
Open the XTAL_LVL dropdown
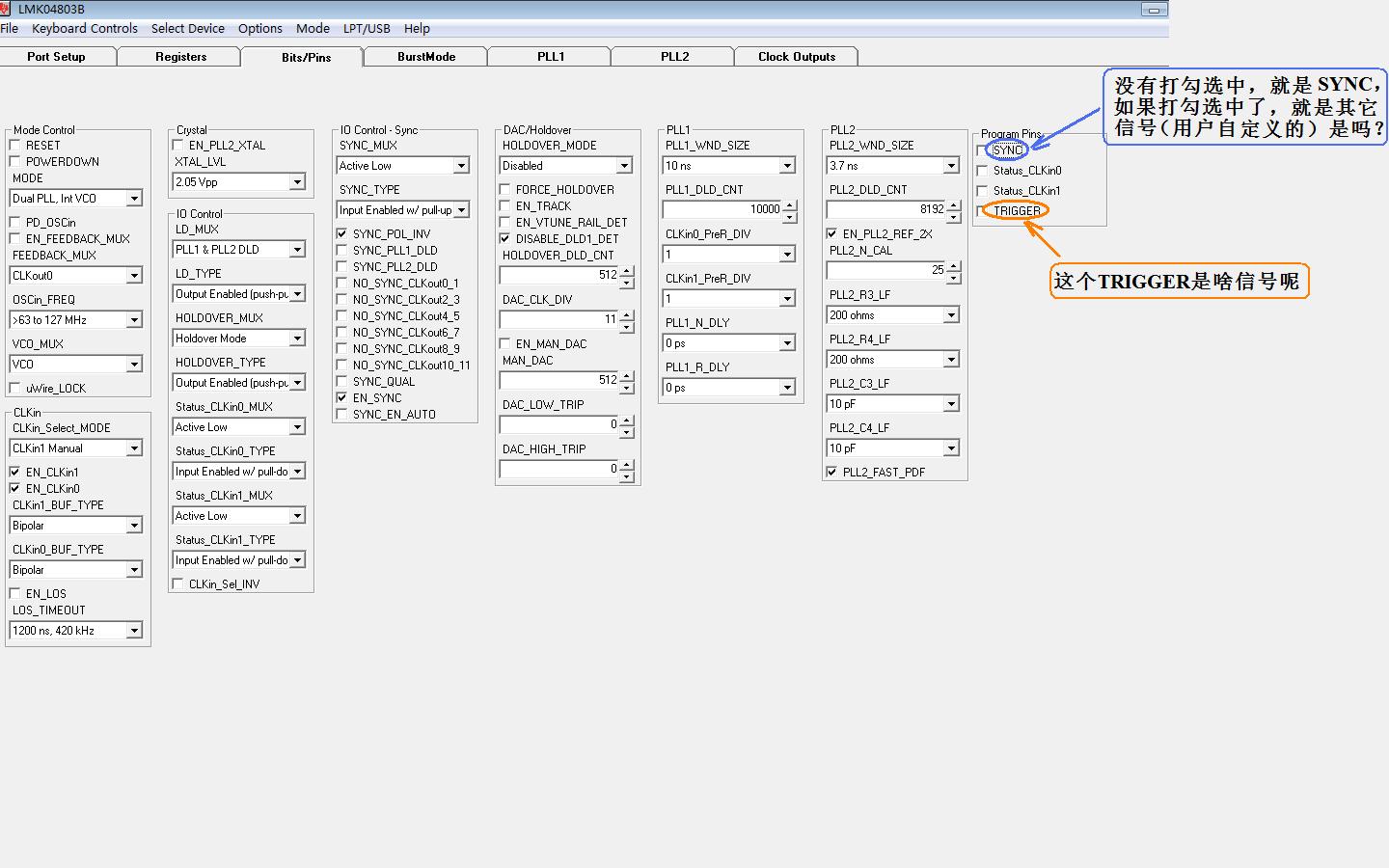coord(239,182)
